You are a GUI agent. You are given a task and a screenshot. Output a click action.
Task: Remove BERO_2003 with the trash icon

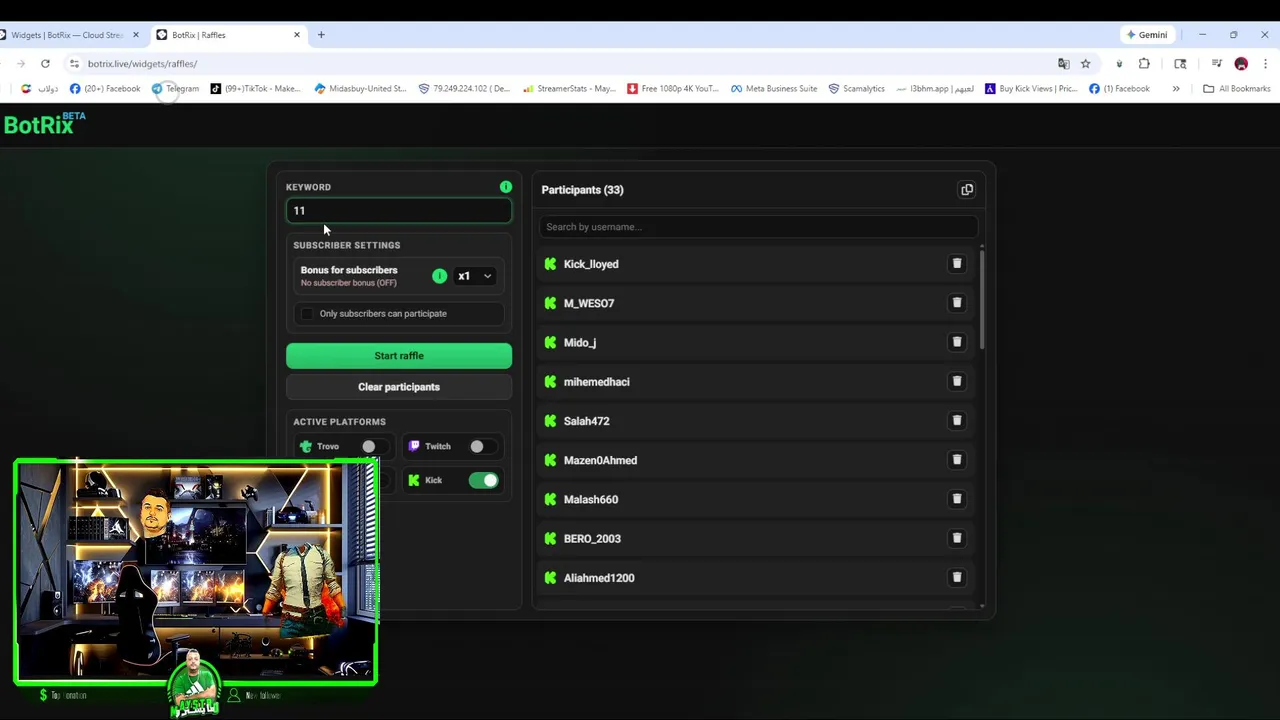tap(957, 538)
